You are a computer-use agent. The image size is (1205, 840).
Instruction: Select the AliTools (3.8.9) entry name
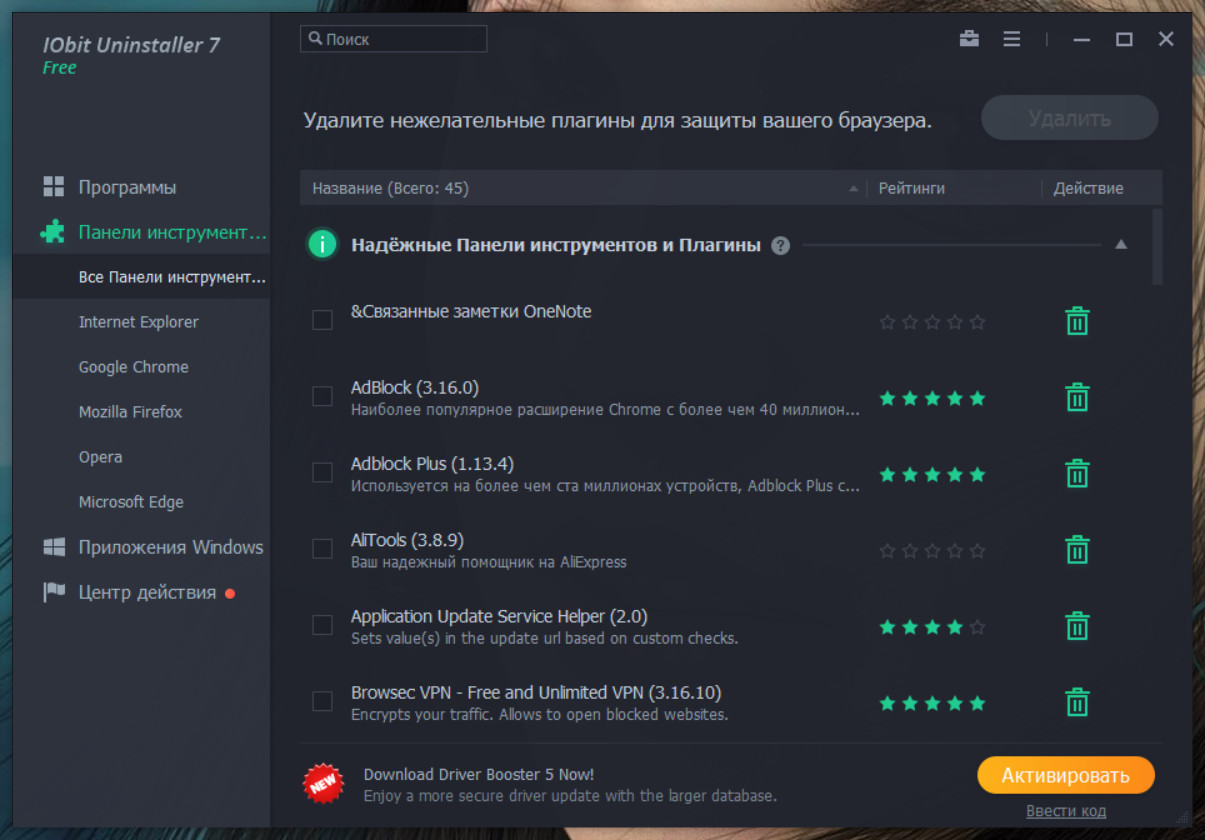(407, 540)
